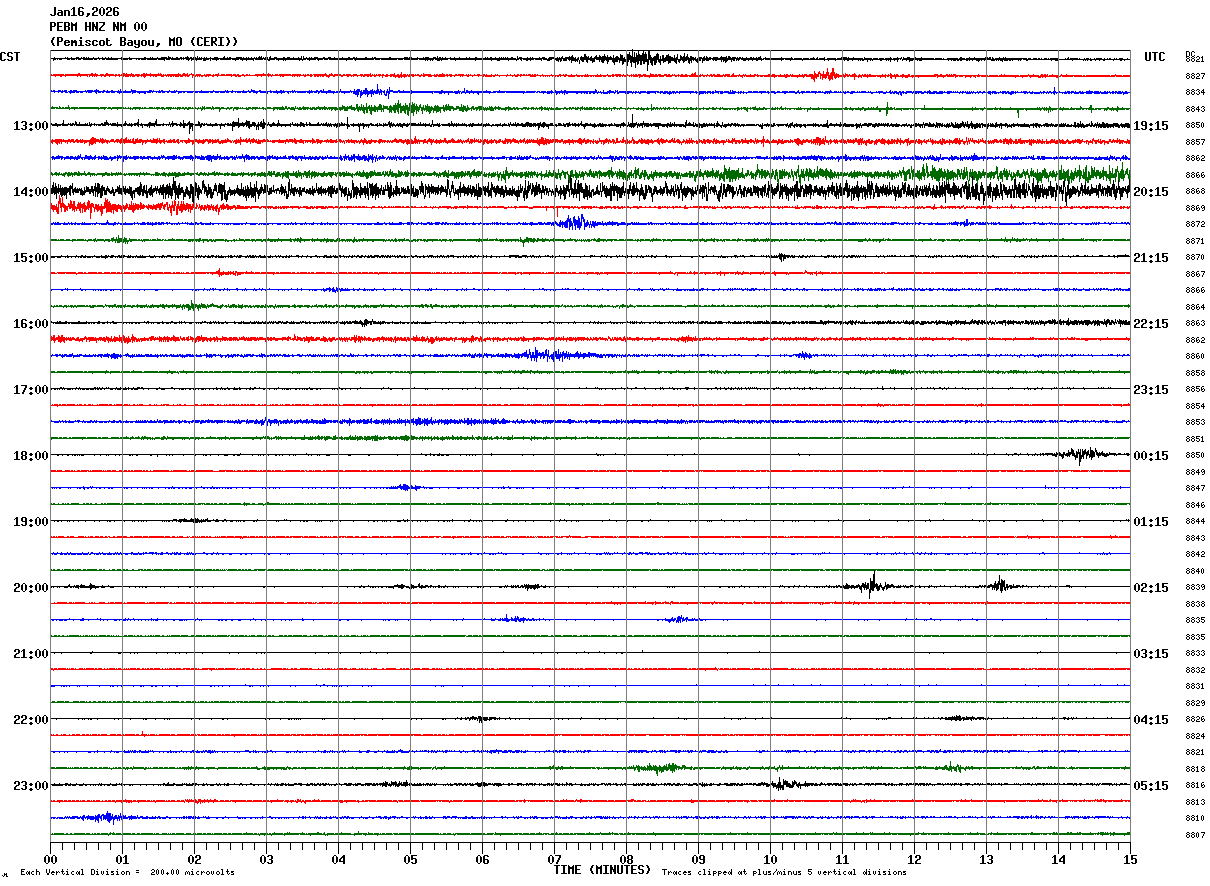The image size is (1210, 886).
Task: Click the 01:15 UTC time label
Action: point(1151,522)
